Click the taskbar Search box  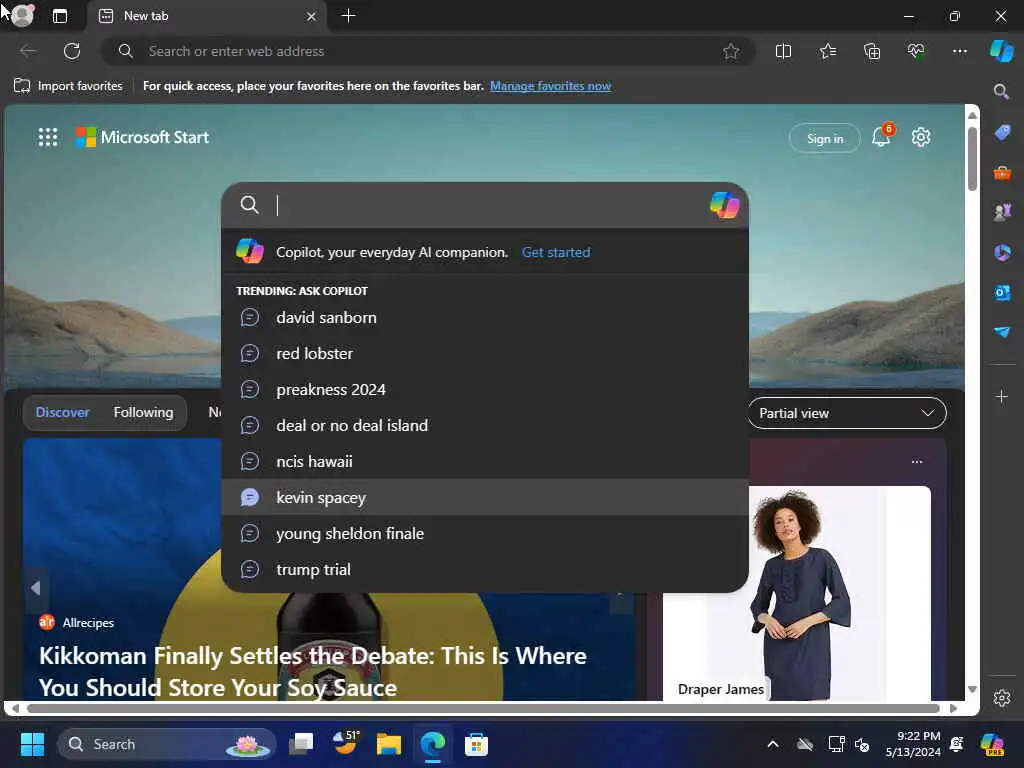[167, 744]
